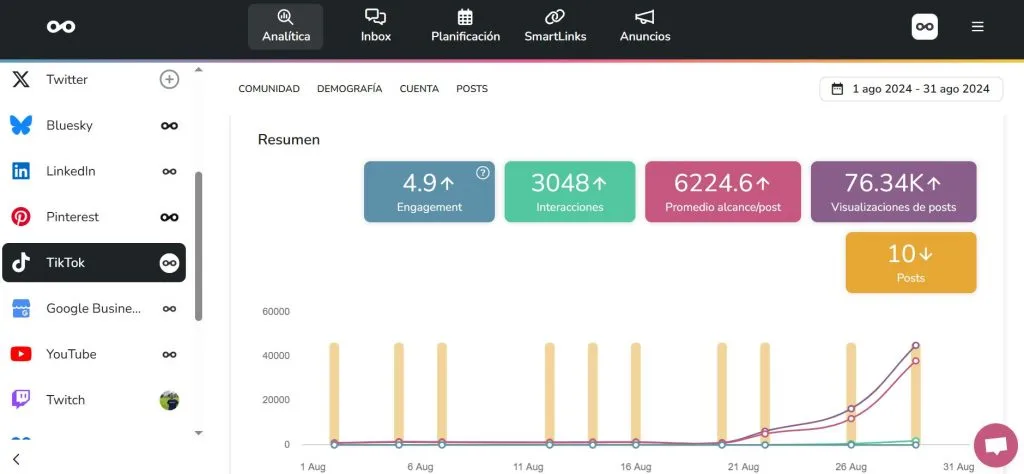
Task: Open the hamburger menu
Action: pos(978,27)
